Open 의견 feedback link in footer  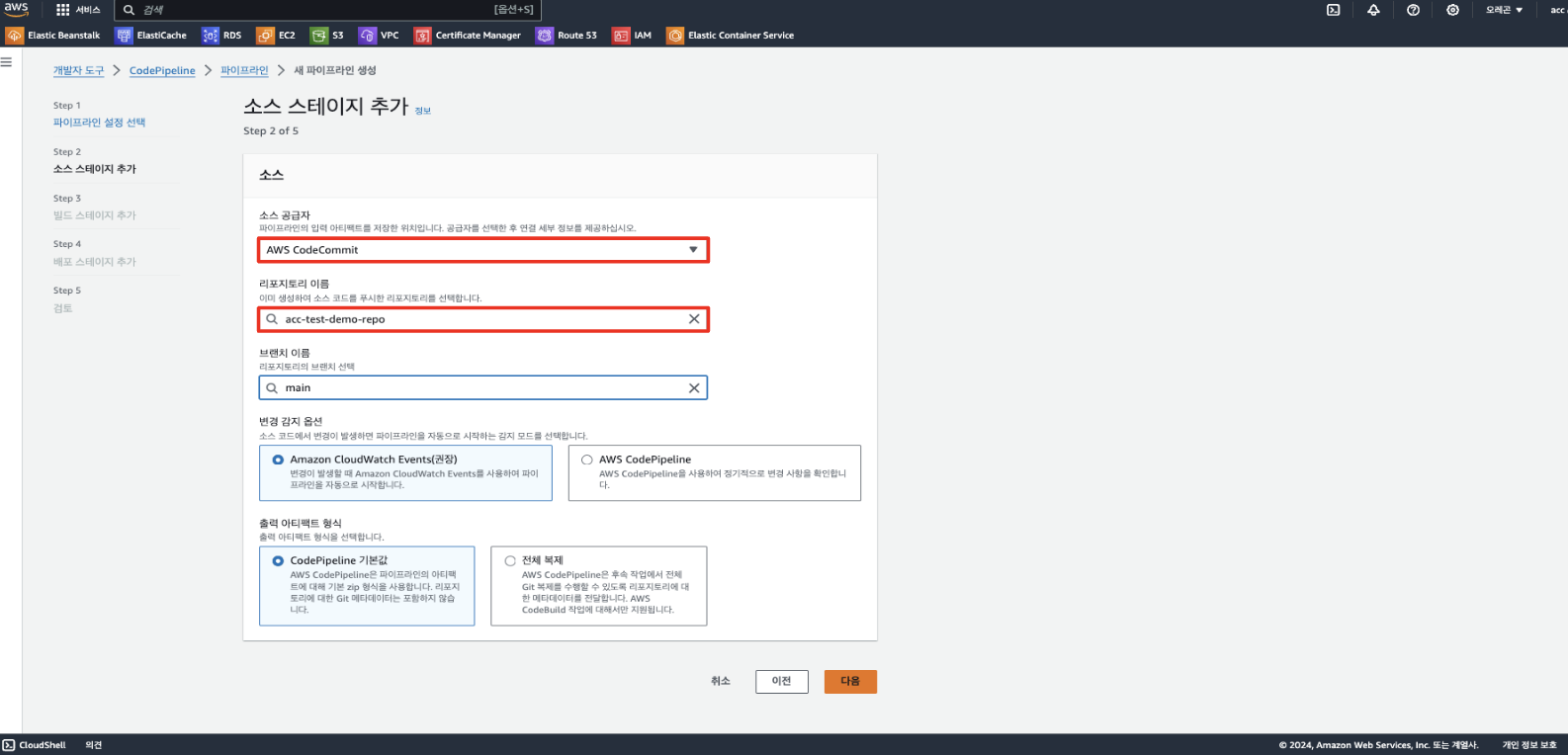point(94,745)
